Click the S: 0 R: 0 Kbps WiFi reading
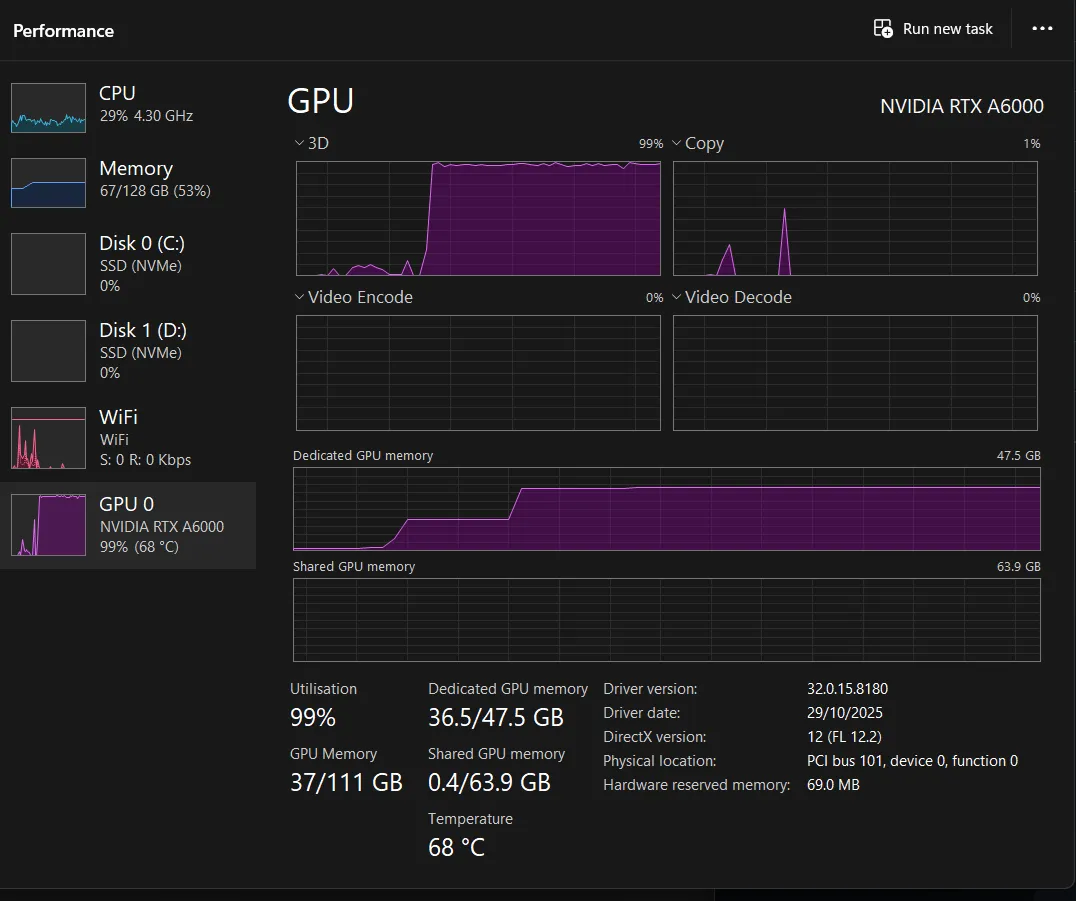Image resolution: width=1076 pixels, height=901 pixels. (145, 460)
